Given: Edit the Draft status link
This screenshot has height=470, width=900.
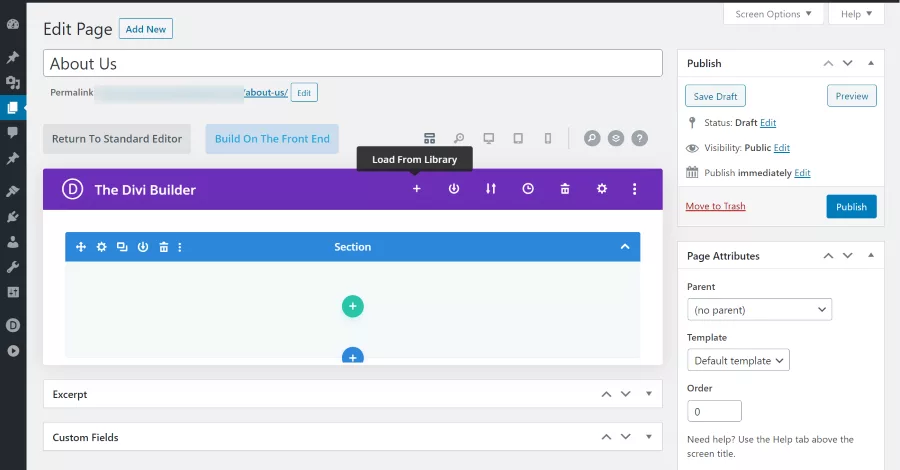Looking at the screenshot, I should point(768,123).
